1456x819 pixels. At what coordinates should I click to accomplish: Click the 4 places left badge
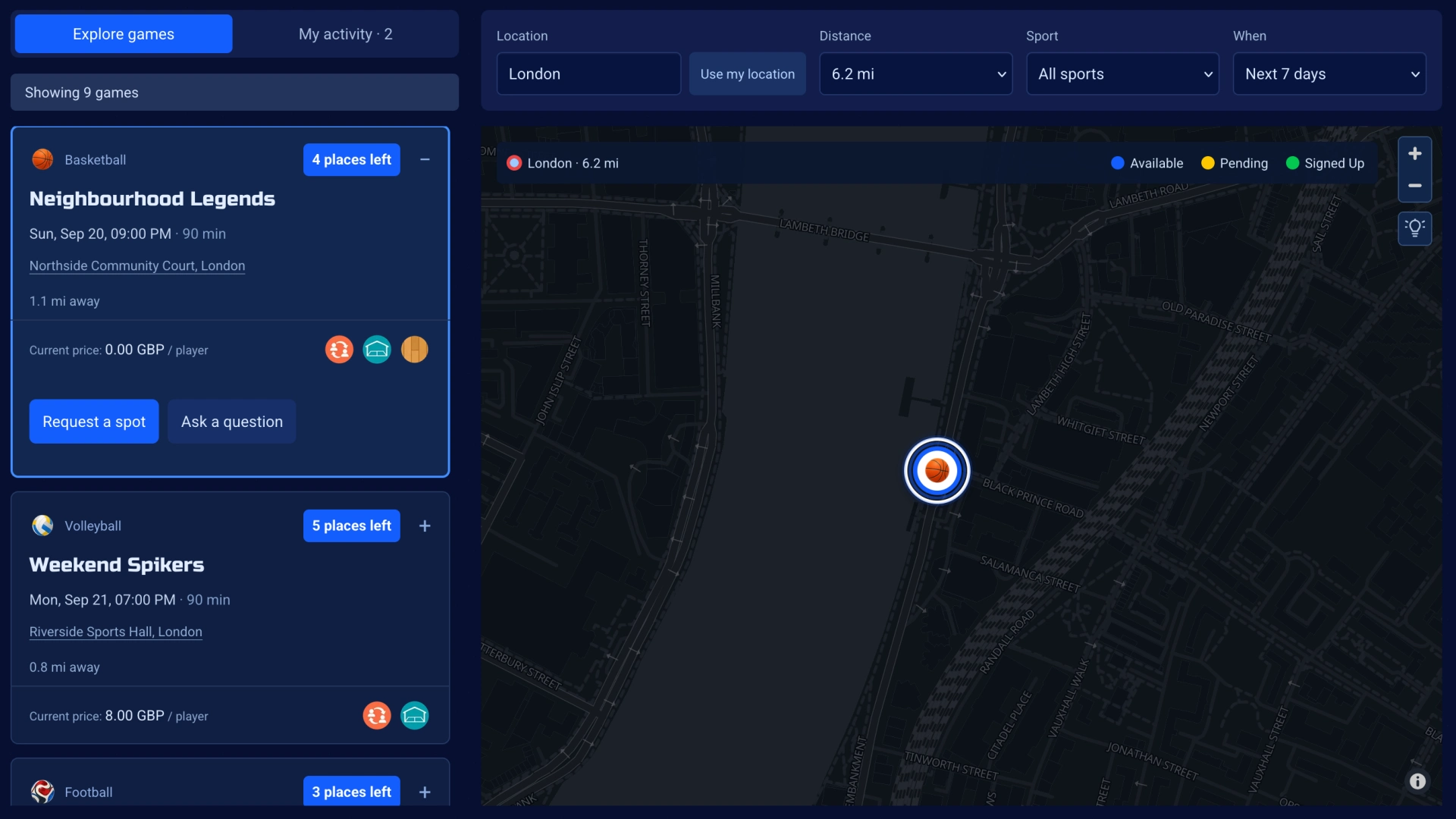tap(352, 159)
